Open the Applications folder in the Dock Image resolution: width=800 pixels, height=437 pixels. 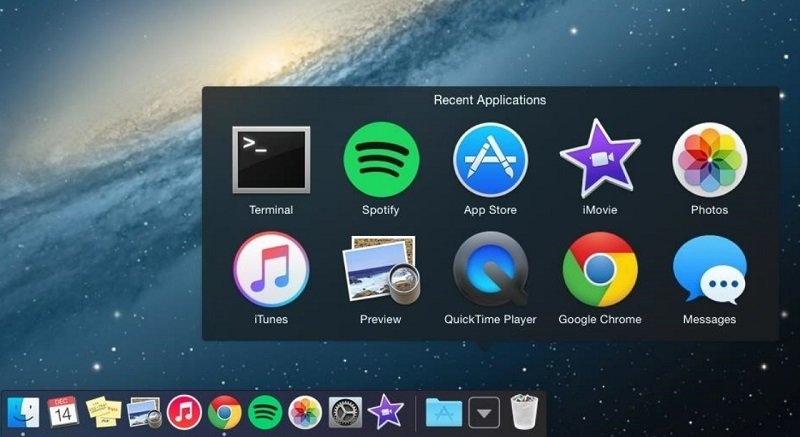(x=443, y=411)
